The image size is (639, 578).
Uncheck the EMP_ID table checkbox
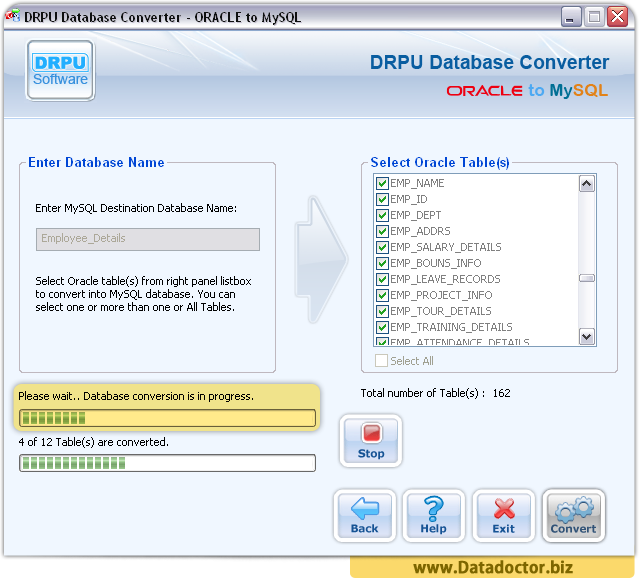(x=382, y=199)
